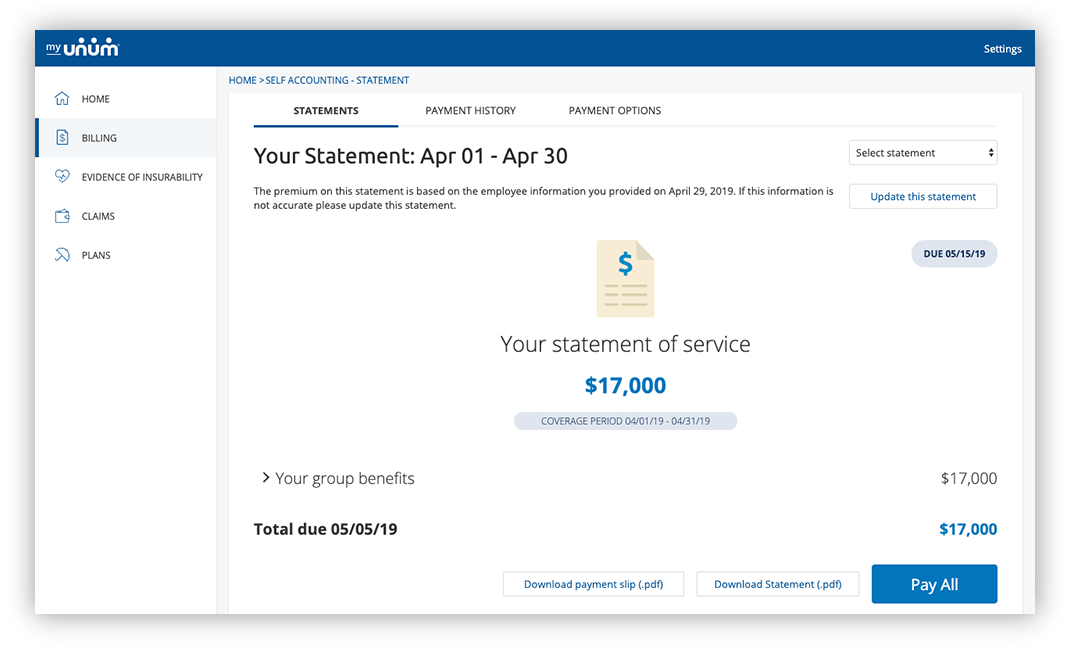Click HOME in the breadcrumb trail
The width and height of the screenshot is (1070, 650).
pyautogui.click(x=242, y=80)
